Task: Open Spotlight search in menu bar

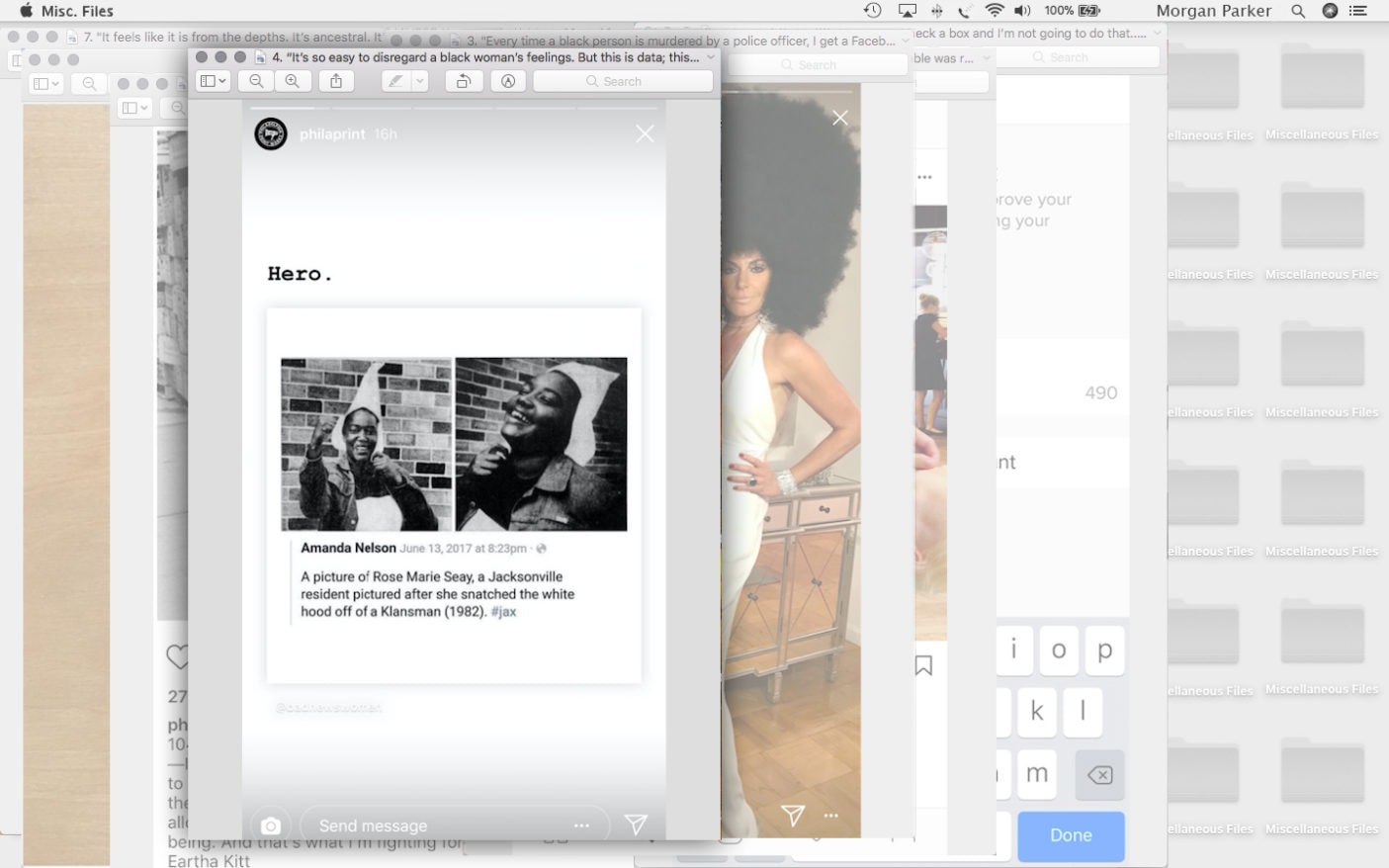Action: pos(1298,11)
